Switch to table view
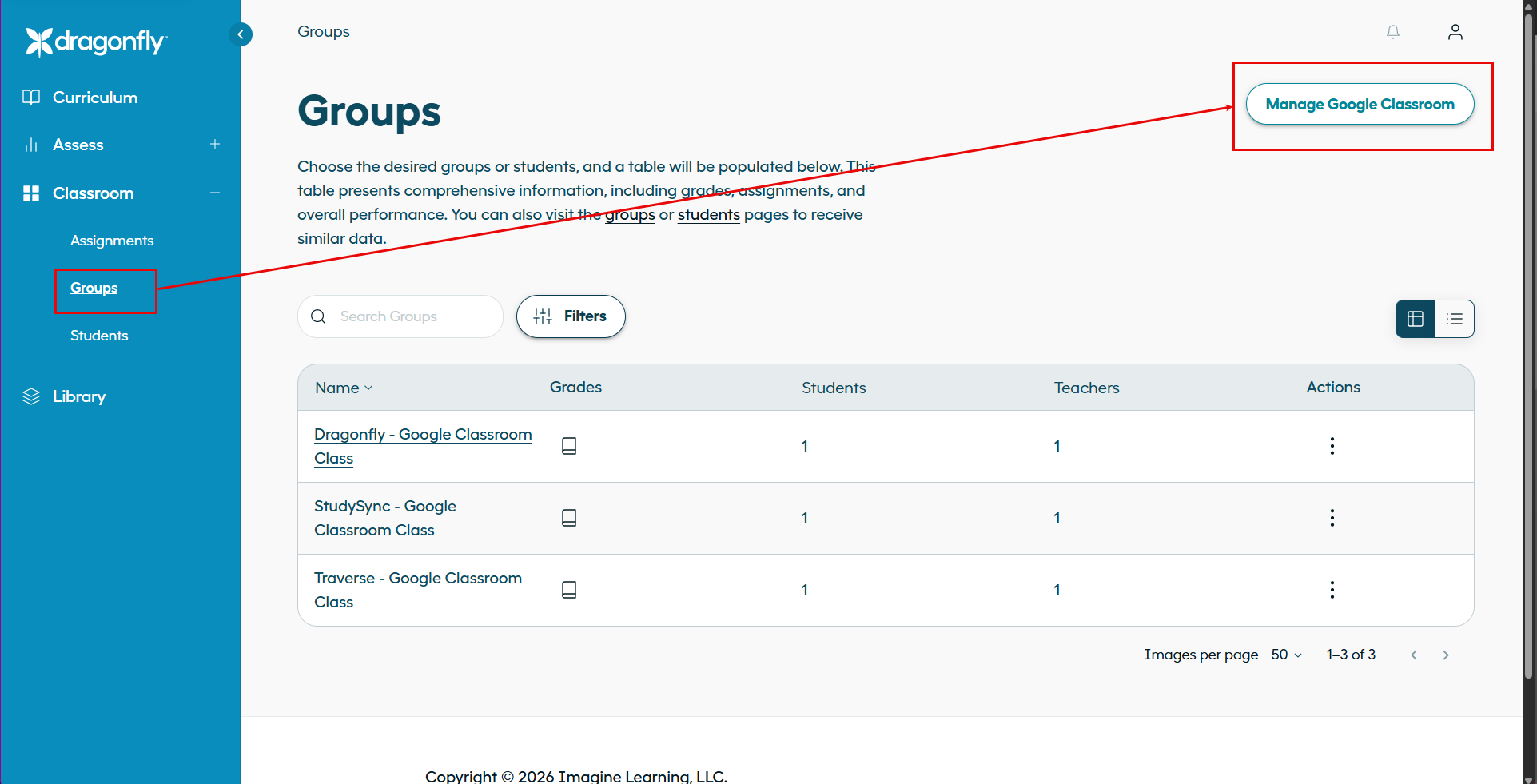Viewport: 1537px width, 784px height. coord(1416,319)
